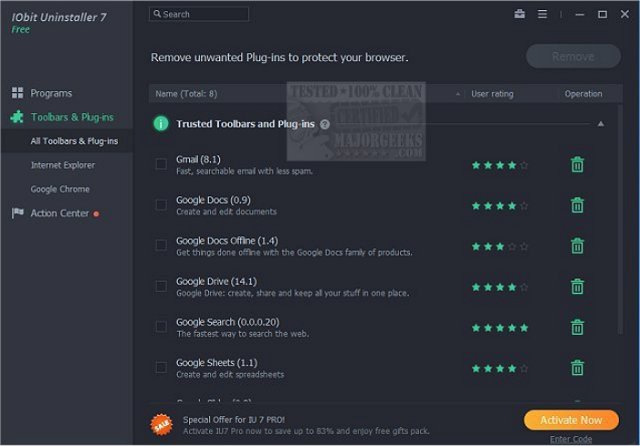Click the trash icon for Google Sheets

[577, 367]
